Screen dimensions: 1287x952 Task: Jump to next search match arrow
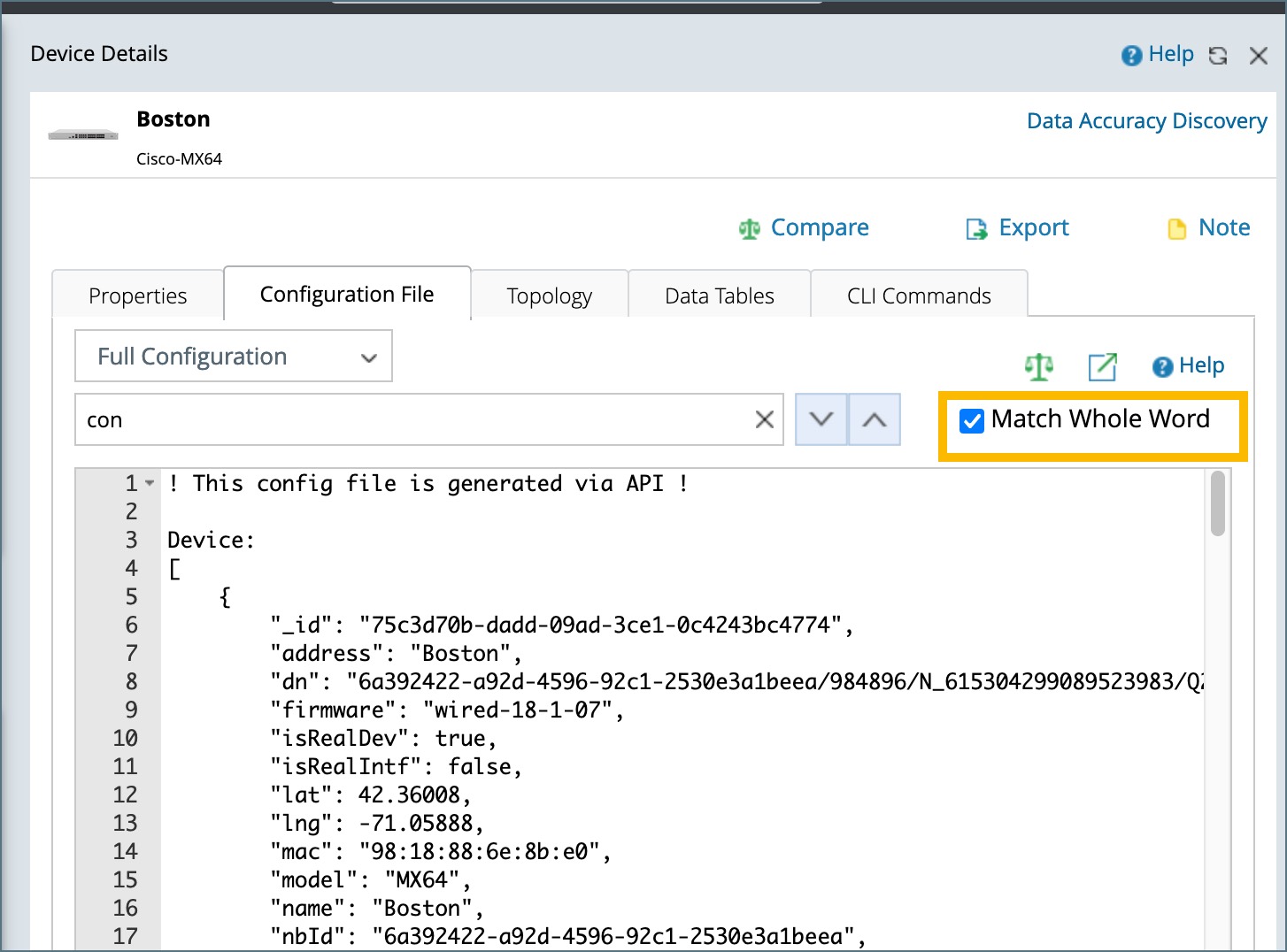click(821, 419)
